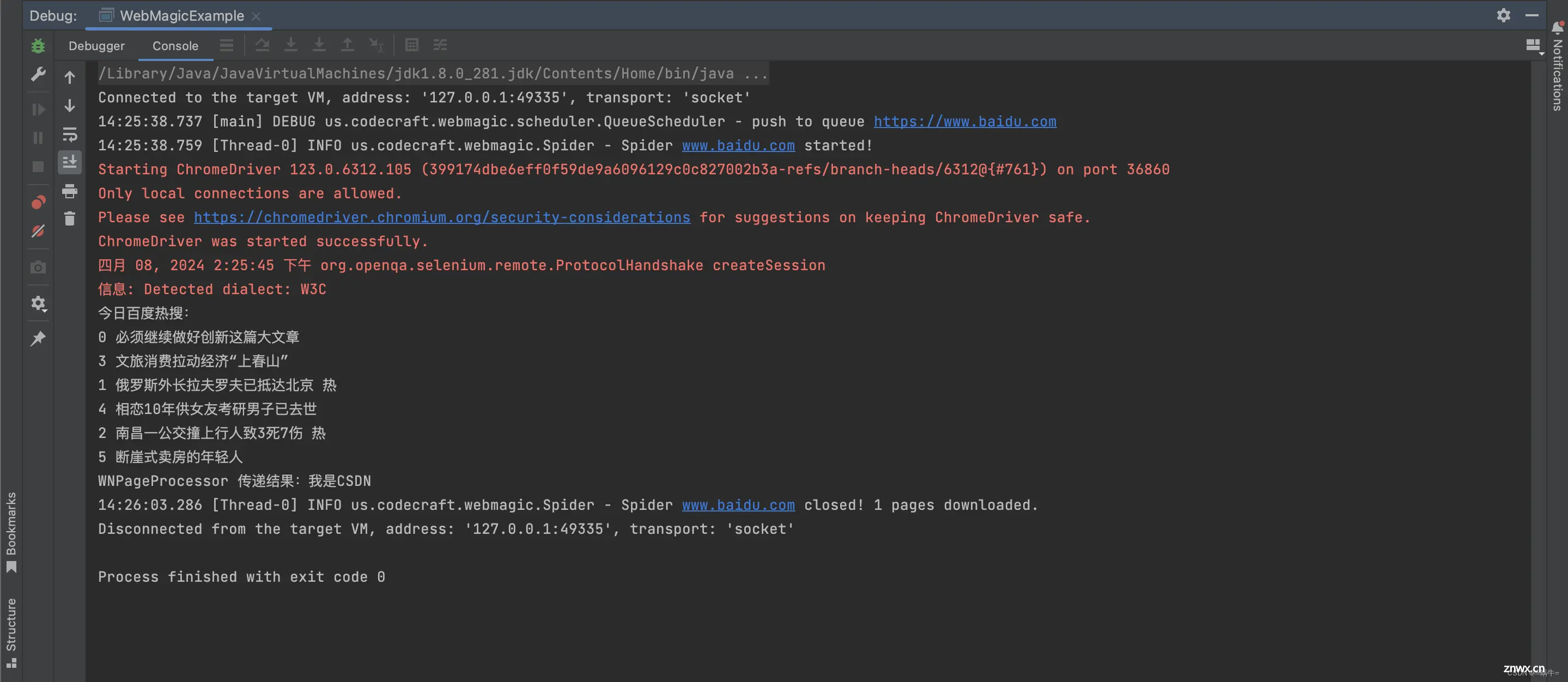The width and height of the screenshot is (1568, 682).
Task: Click the Force Step Into toolbar icon
Action: (319, 45)
